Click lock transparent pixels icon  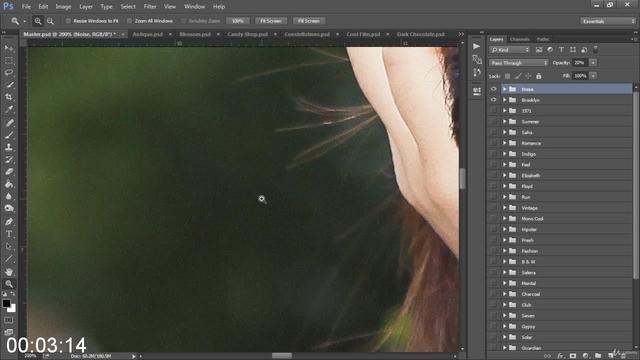click(x=507, y=76)
